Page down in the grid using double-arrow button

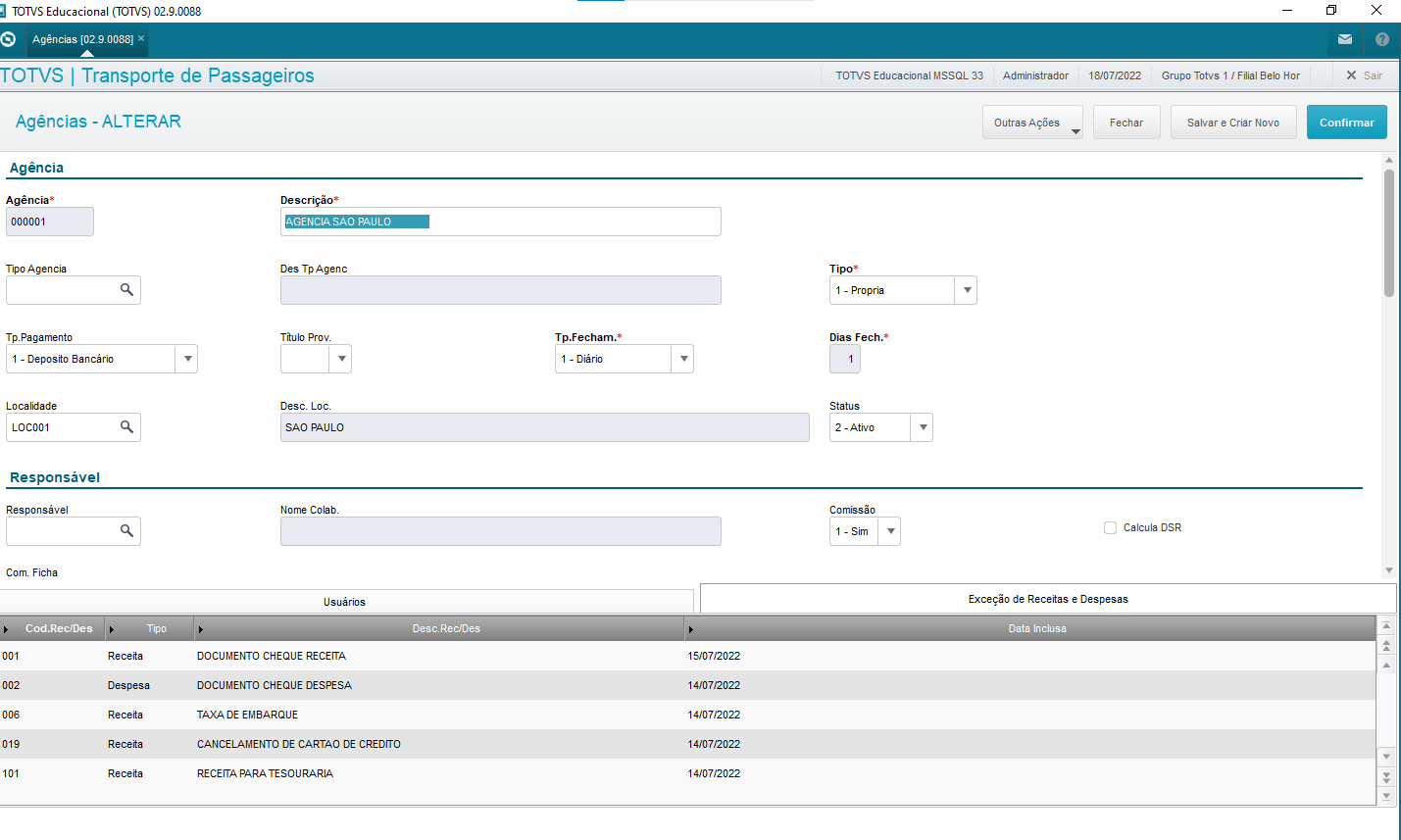(1386, 776)
